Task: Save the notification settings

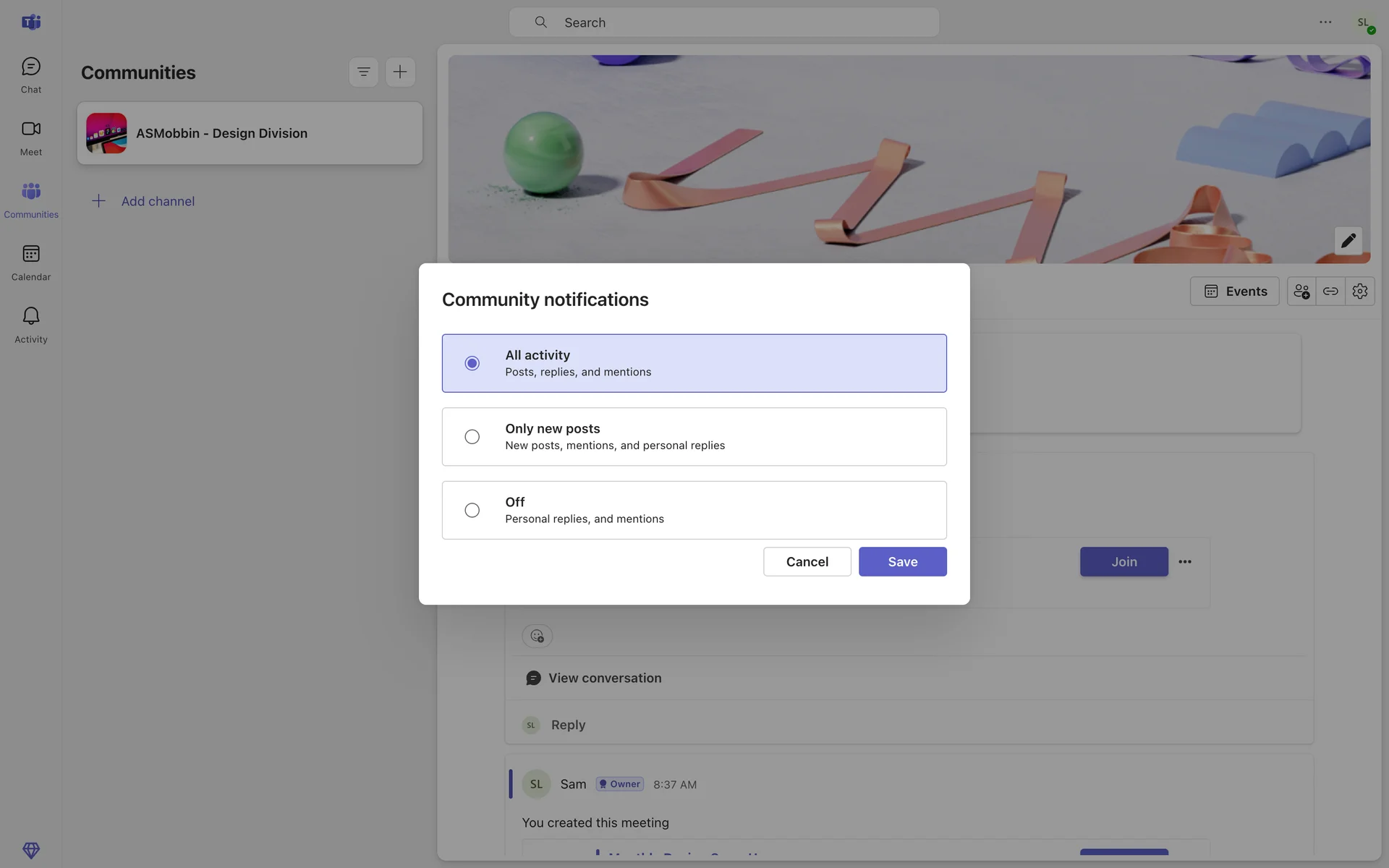Action: click(902, 562)
